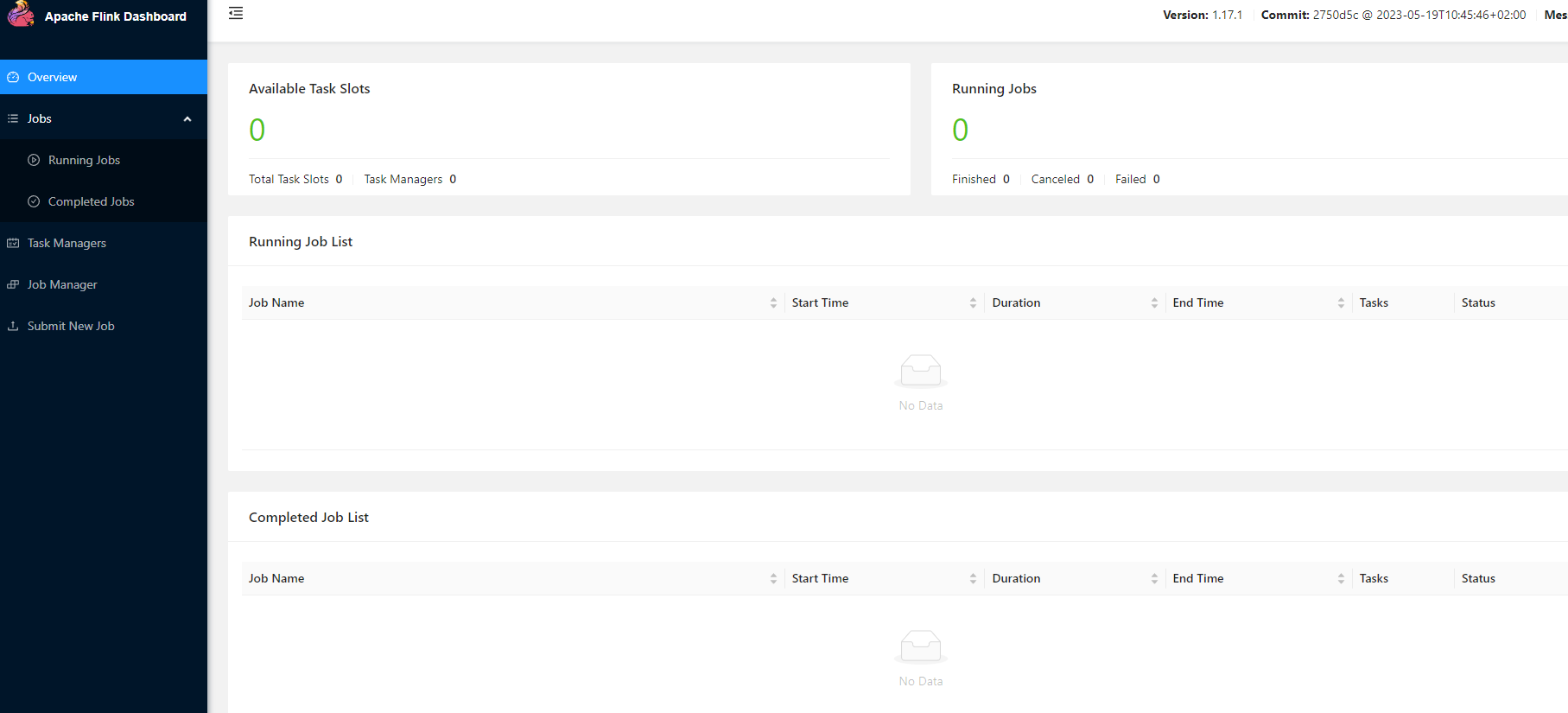This screenshot has width=1568, height=713.
Task: Click the Available Task Slots heading
Action: 309,89
